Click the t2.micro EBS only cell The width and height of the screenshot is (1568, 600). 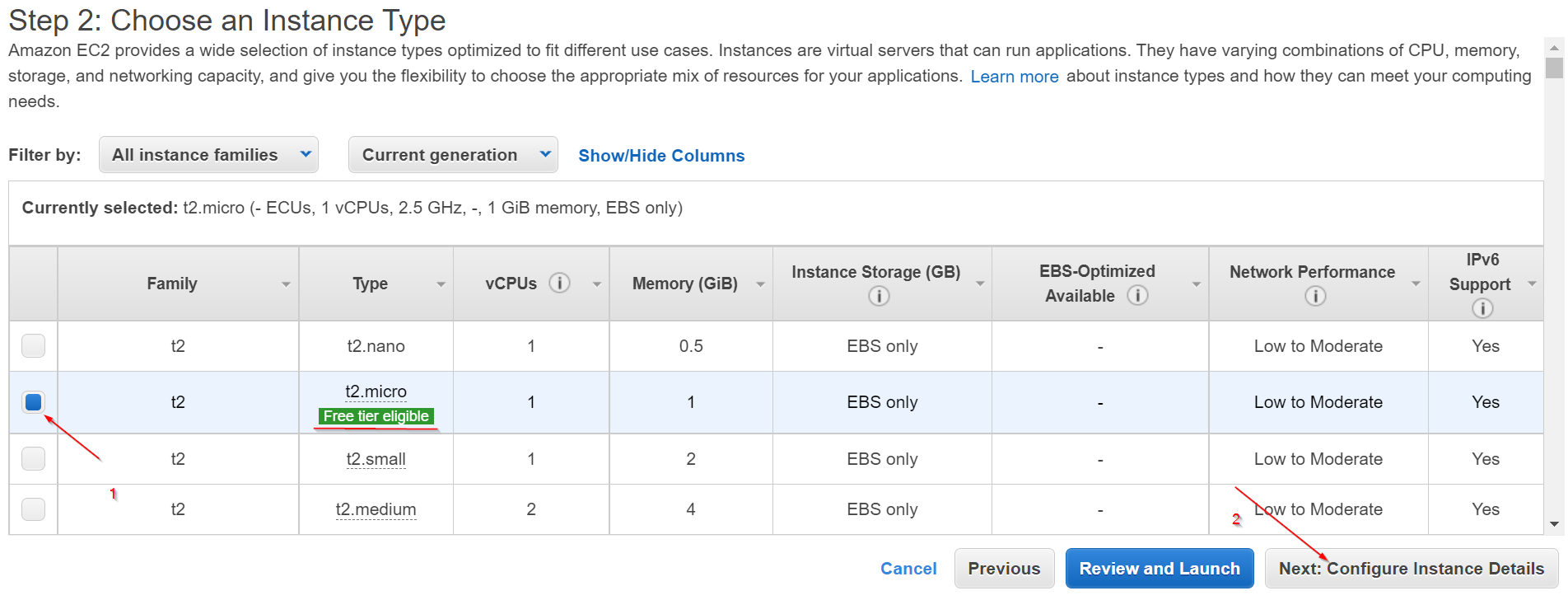pos(882,402)
